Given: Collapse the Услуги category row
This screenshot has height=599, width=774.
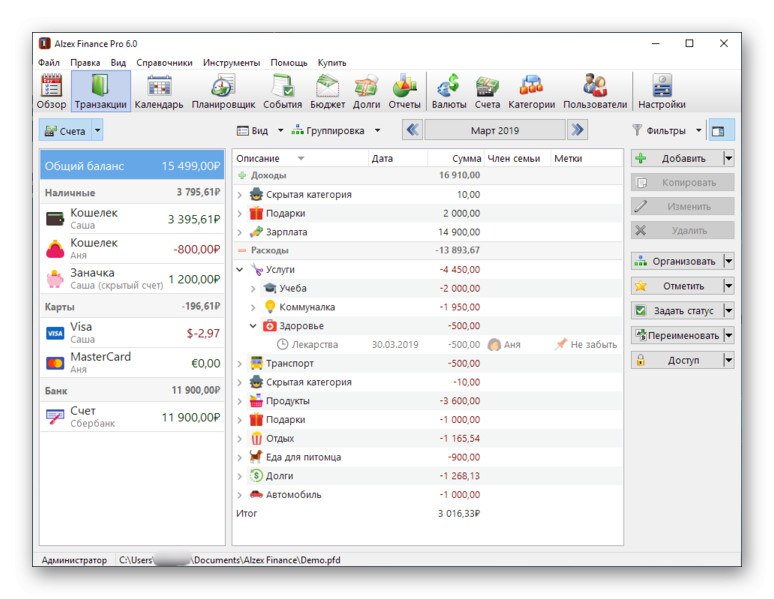Looking at the screenshot, I should (x=239, y=270).
